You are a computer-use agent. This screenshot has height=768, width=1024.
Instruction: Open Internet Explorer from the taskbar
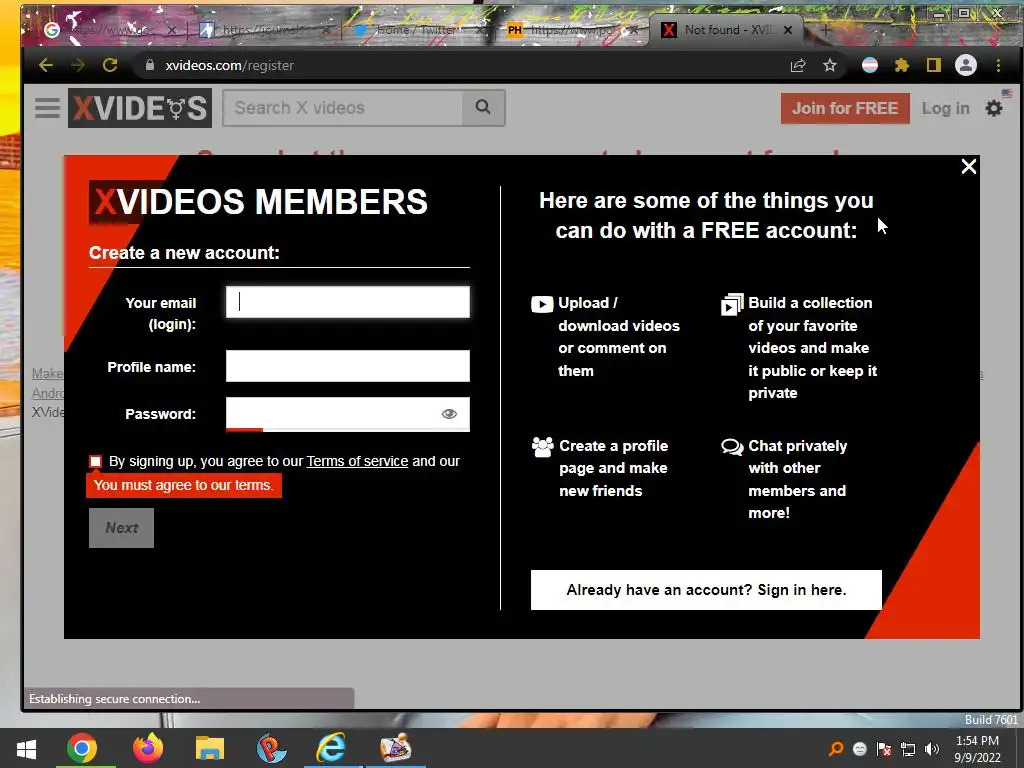tap(332, 748)
